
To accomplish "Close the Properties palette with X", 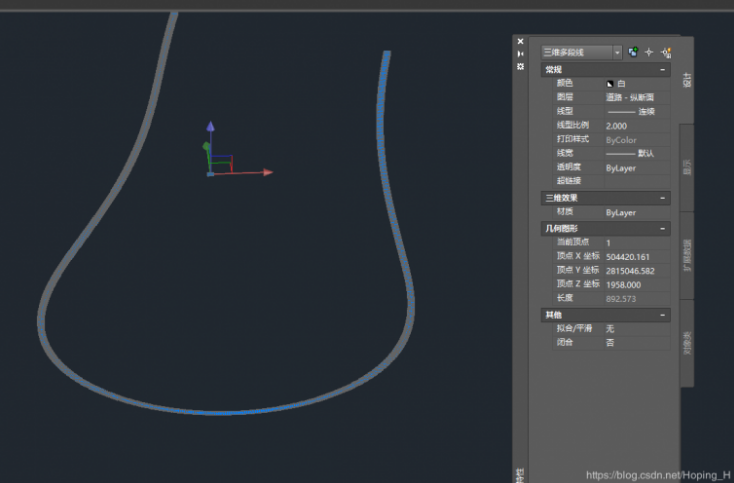I will tap(520, 41).
